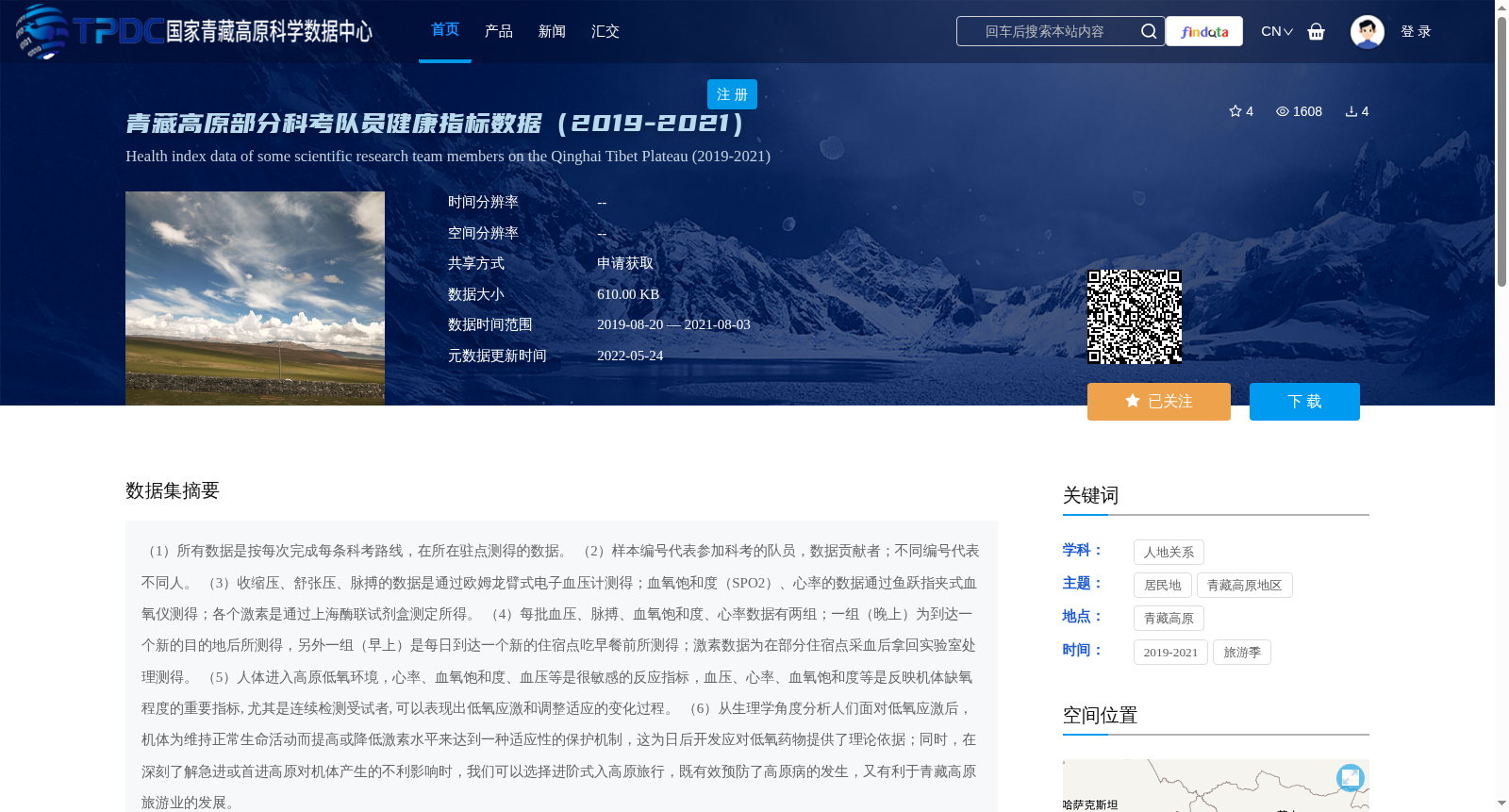Click the download count icon
This screenshot has height=812, width=1509.
pyautogui.click(x=1351, y=111)
